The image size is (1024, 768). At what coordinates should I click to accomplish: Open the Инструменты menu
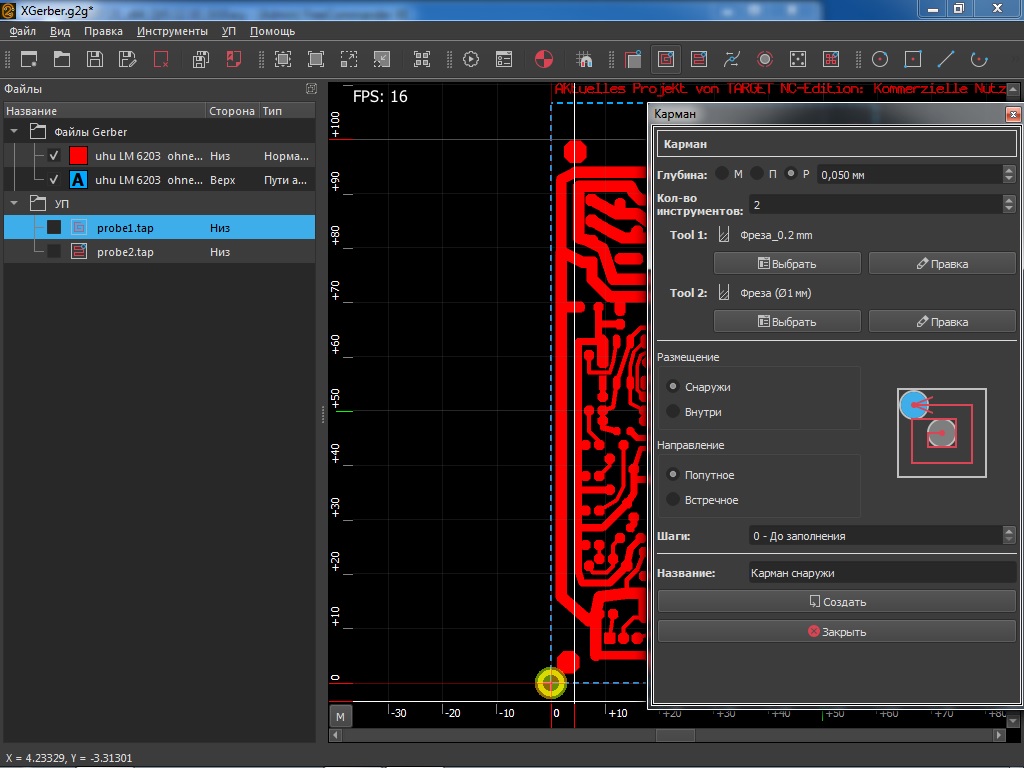point(172,31)
